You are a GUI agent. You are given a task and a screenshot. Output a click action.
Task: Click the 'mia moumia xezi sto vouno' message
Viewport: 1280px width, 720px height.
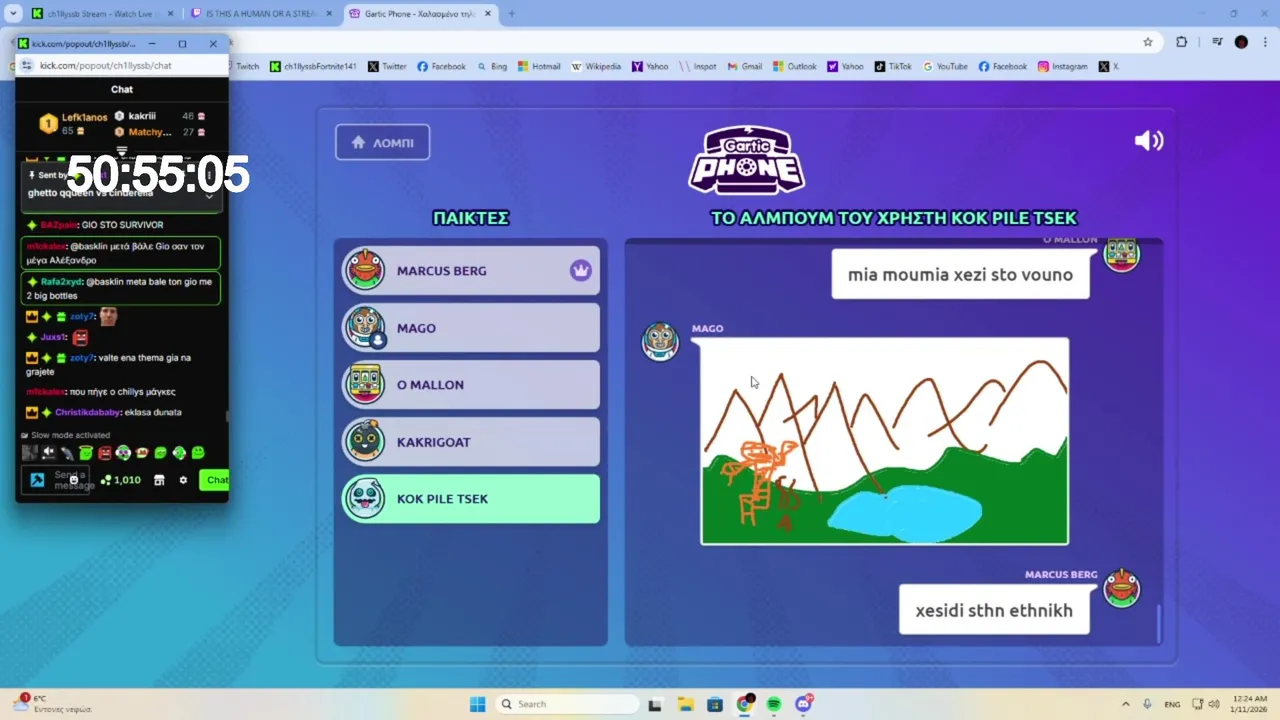(x=960, y=274)
